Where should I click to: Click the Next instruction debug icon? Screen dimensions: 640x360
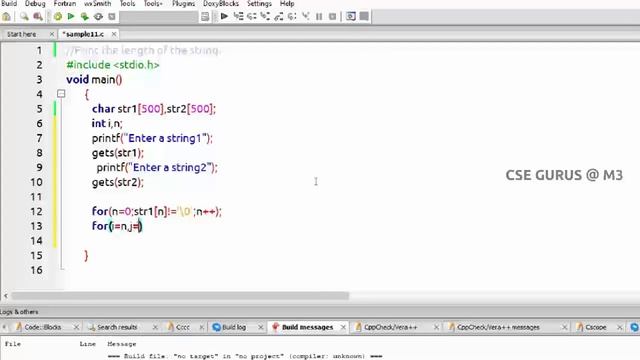pos(292,17)
